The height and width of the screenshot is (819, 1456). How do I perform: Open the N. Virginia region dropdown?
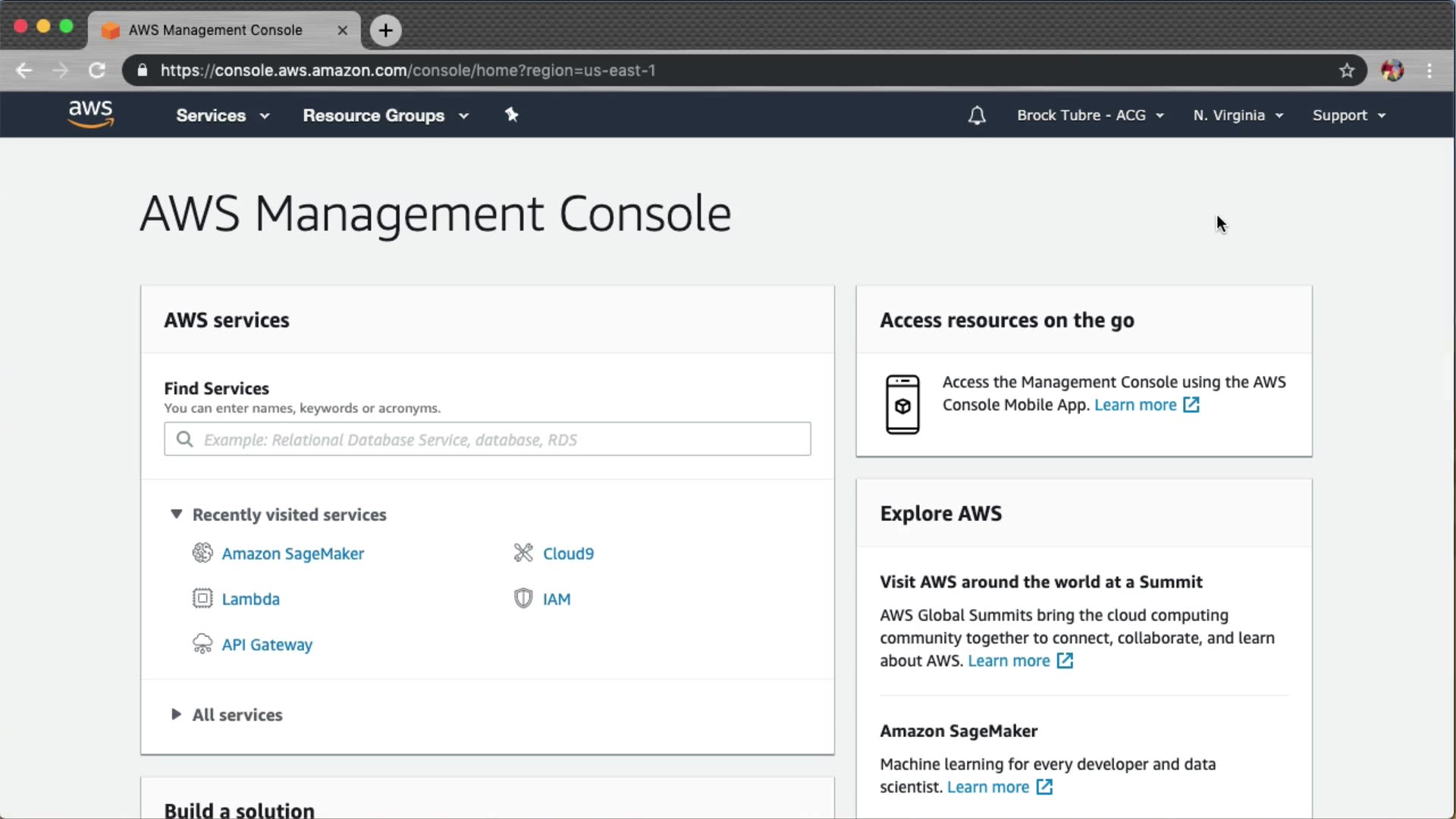tap(1238, 115)
